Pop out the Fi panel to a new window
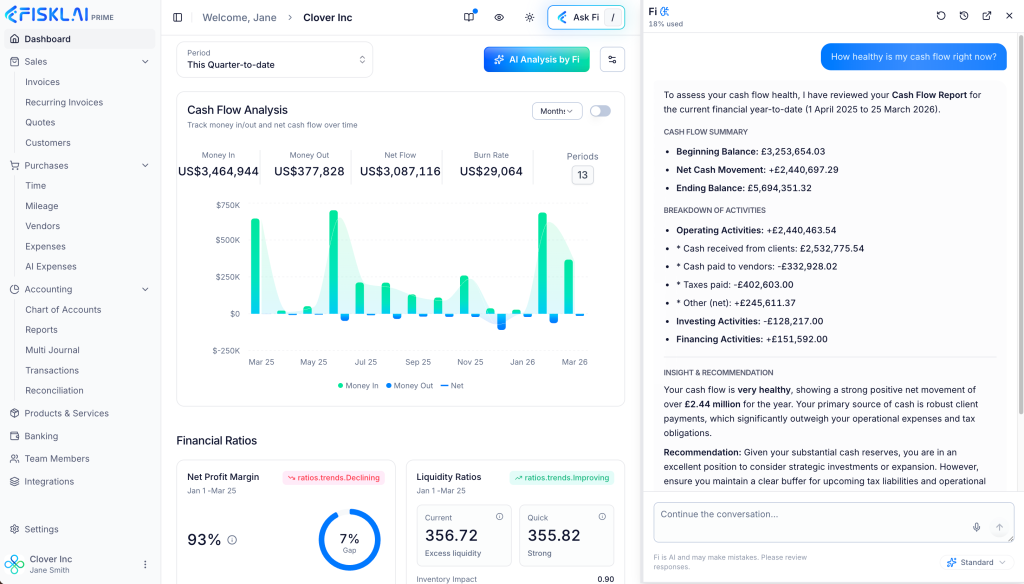Image resolution: width=1024 pixels, height=584 pixels. (x=986, y=15)
